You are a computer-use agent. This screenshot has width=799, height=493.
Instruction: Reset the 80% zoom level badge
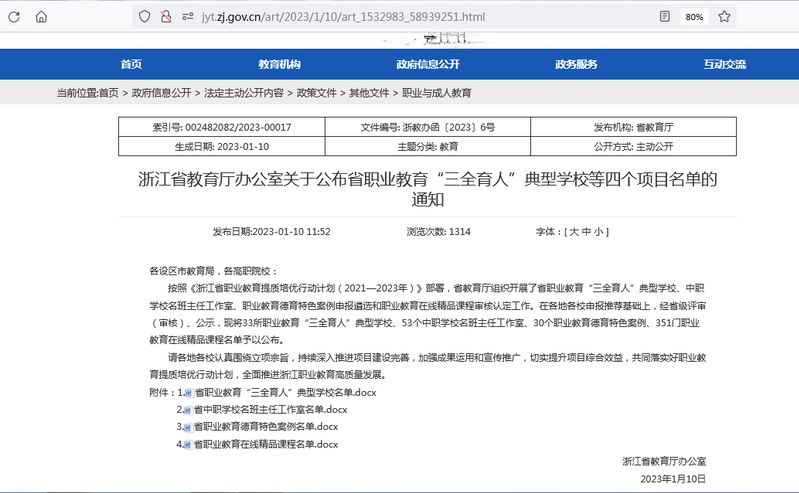point(693,17)
